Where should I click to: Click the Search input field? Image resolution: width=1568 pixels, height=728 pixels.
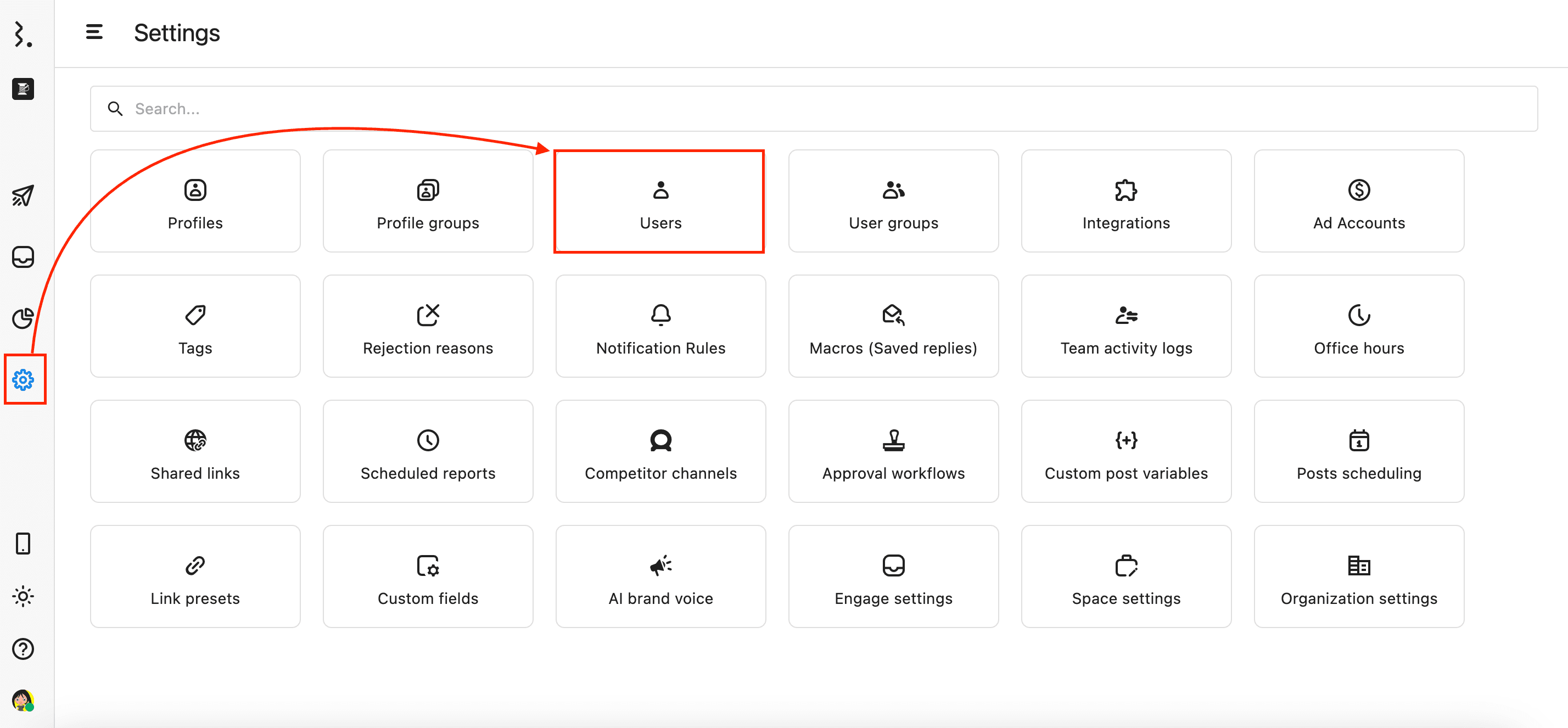[813, 109]
